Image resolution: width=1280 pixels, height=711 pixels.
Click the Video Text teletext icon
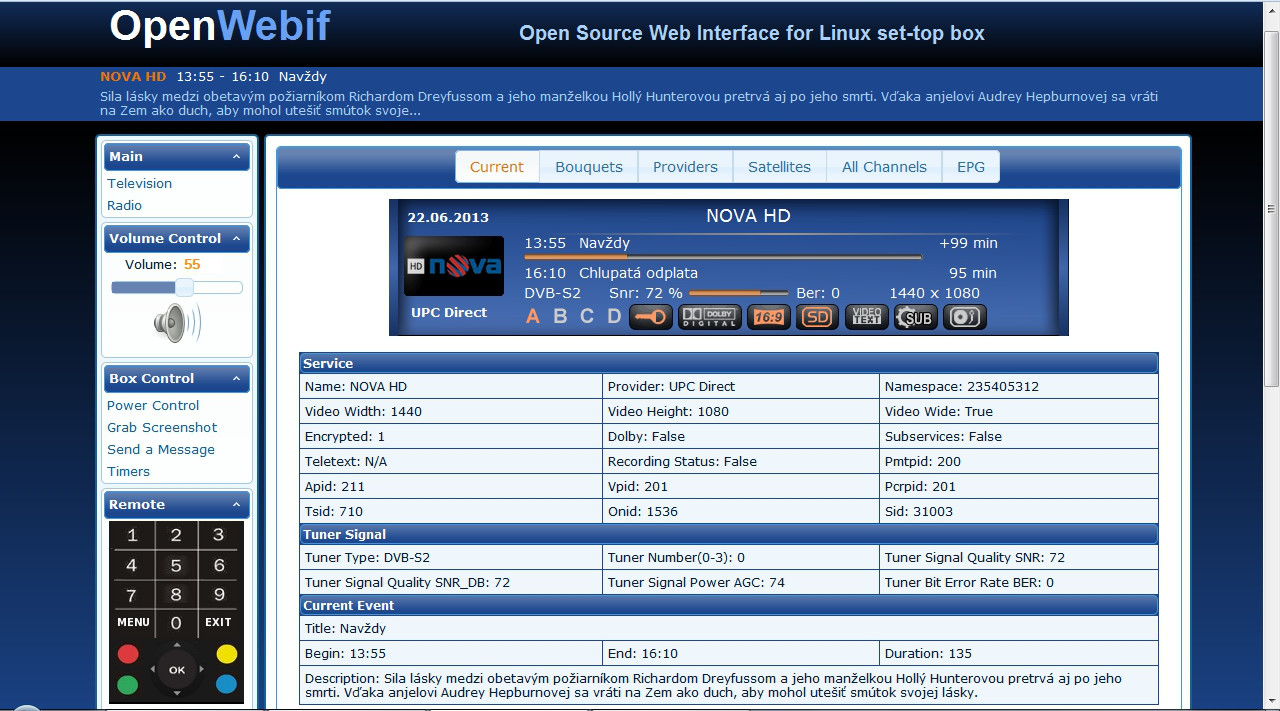click(866, 317)
